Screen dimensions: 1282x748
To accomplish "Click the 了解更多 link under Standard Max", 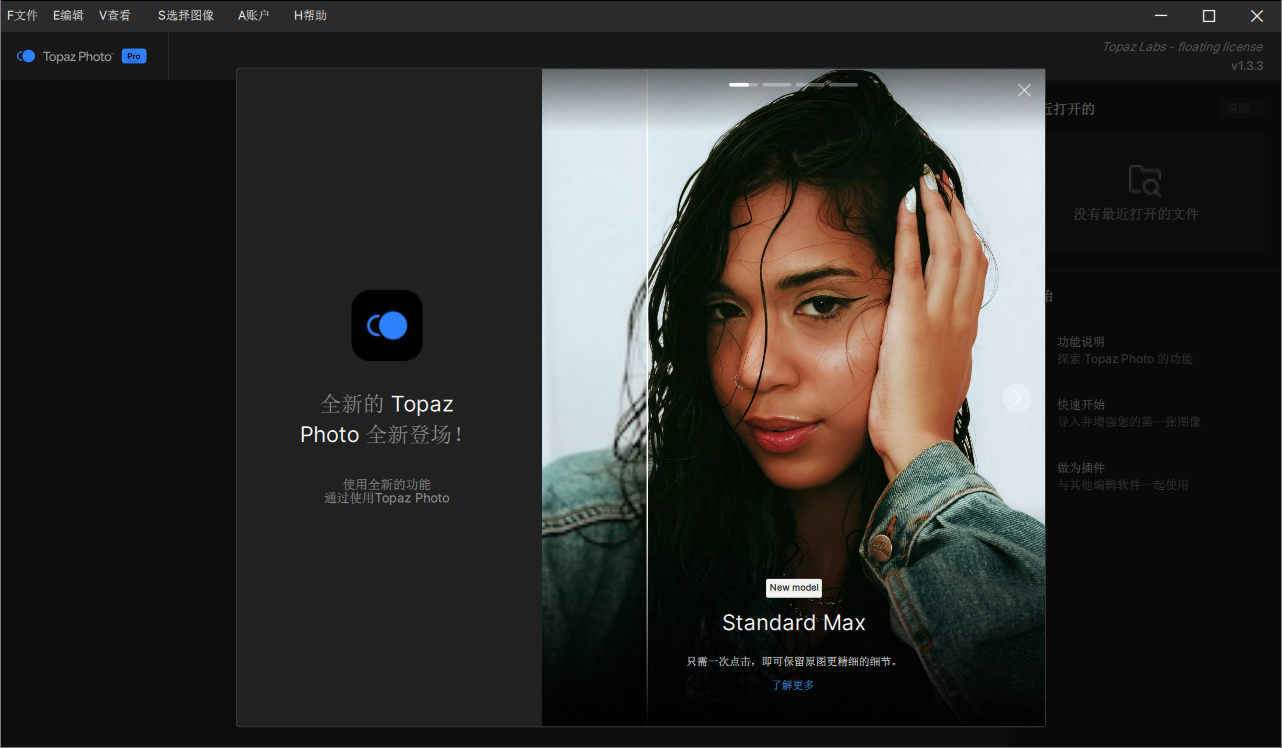I will click(x=793, y=685).
